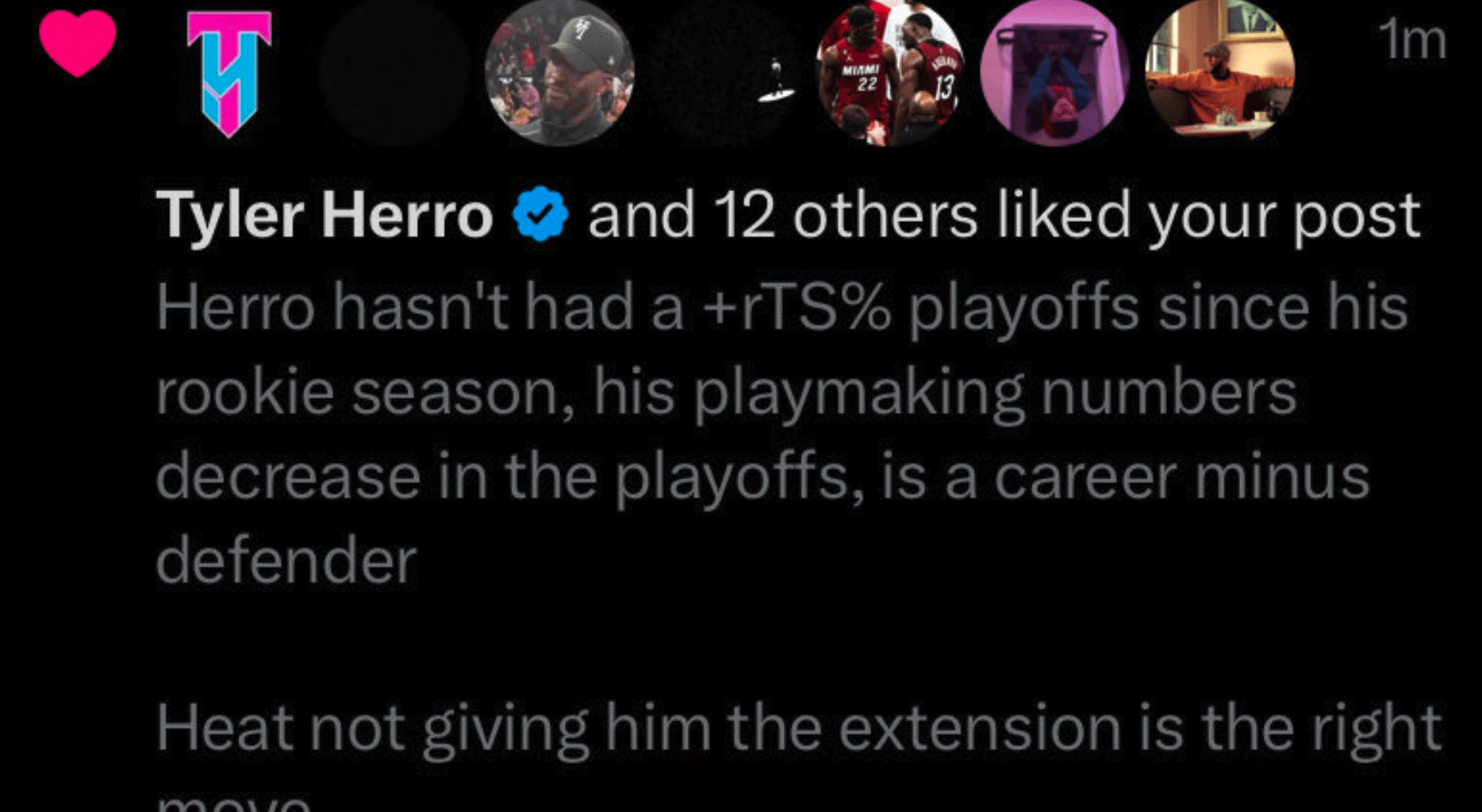
Task: Open the blank dark avatar beside TH logo
Action: (x=394, y=73)
